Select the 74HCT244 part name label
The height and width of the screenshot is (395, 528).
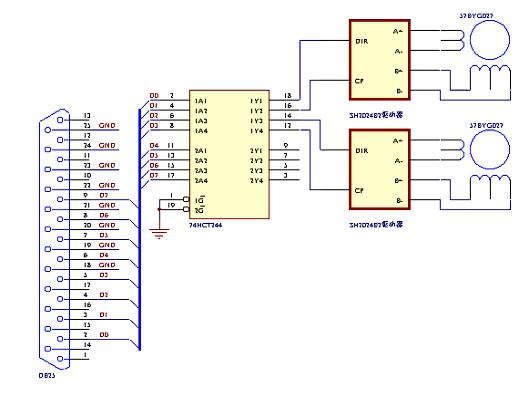pos(205,225)
